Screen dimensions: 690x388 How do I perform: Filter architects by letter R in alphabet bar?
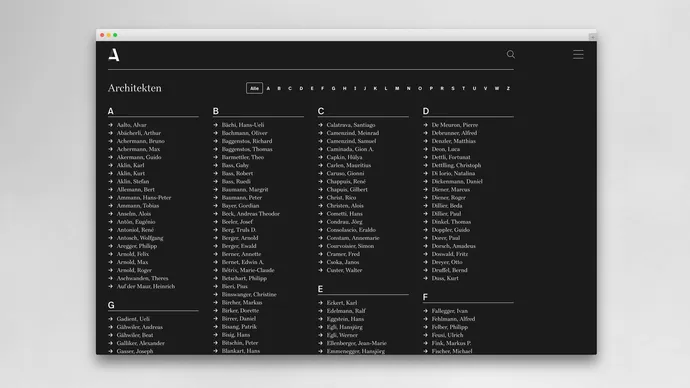click(x=442, y=88)
